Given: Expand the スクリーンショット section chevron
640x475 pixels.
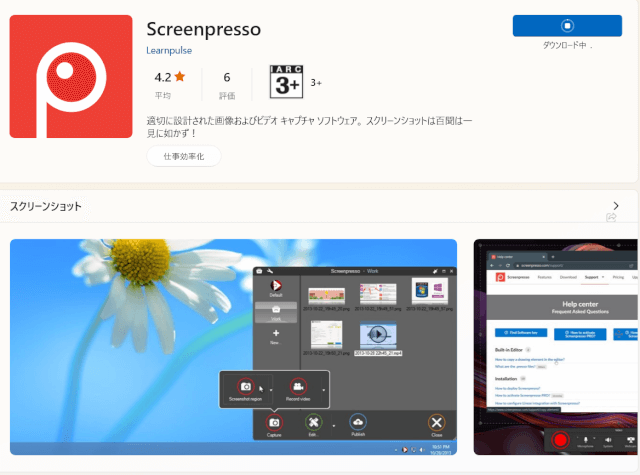Looking at the screenshot, I should pyautogui.click(x=615, y=206).
